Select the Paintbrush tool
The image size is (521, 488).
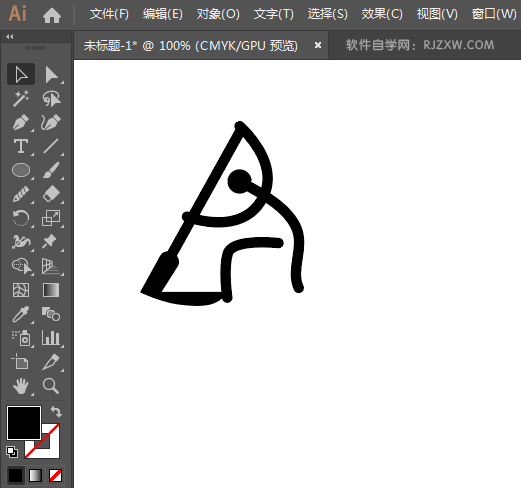(x=52, y=170)
